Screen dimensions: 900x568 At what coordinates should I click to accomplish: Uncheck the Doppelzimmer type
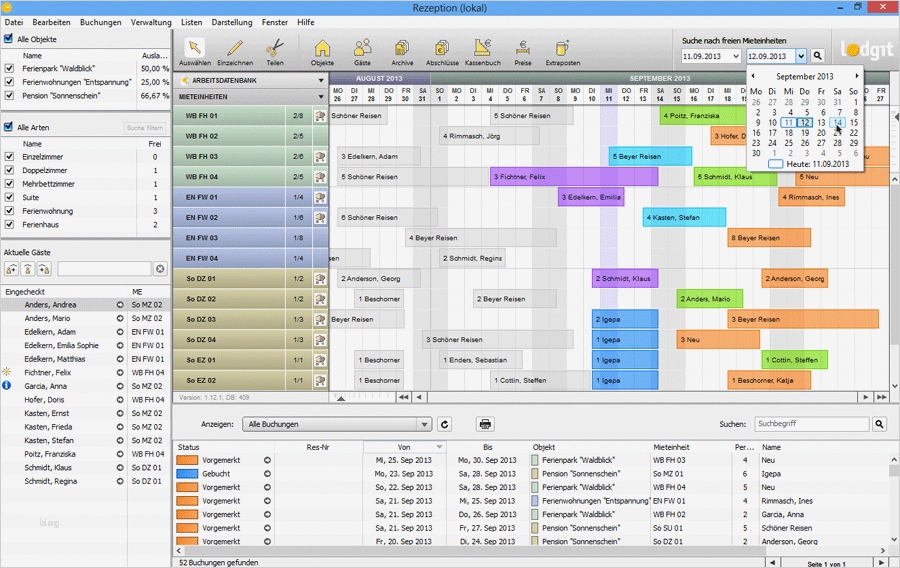coord(9,170)
